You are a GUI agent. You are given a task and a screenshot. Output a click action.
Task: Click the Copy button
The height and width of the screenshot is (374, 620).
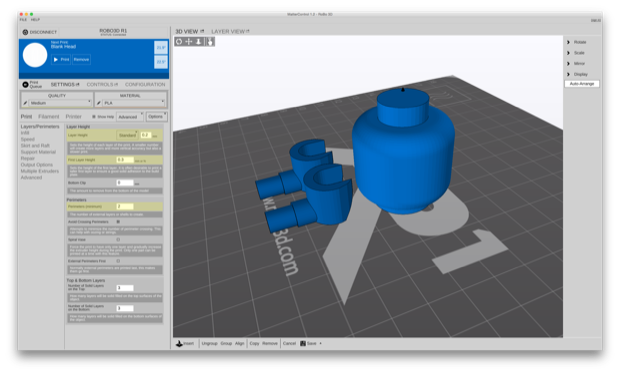[254, 343]
